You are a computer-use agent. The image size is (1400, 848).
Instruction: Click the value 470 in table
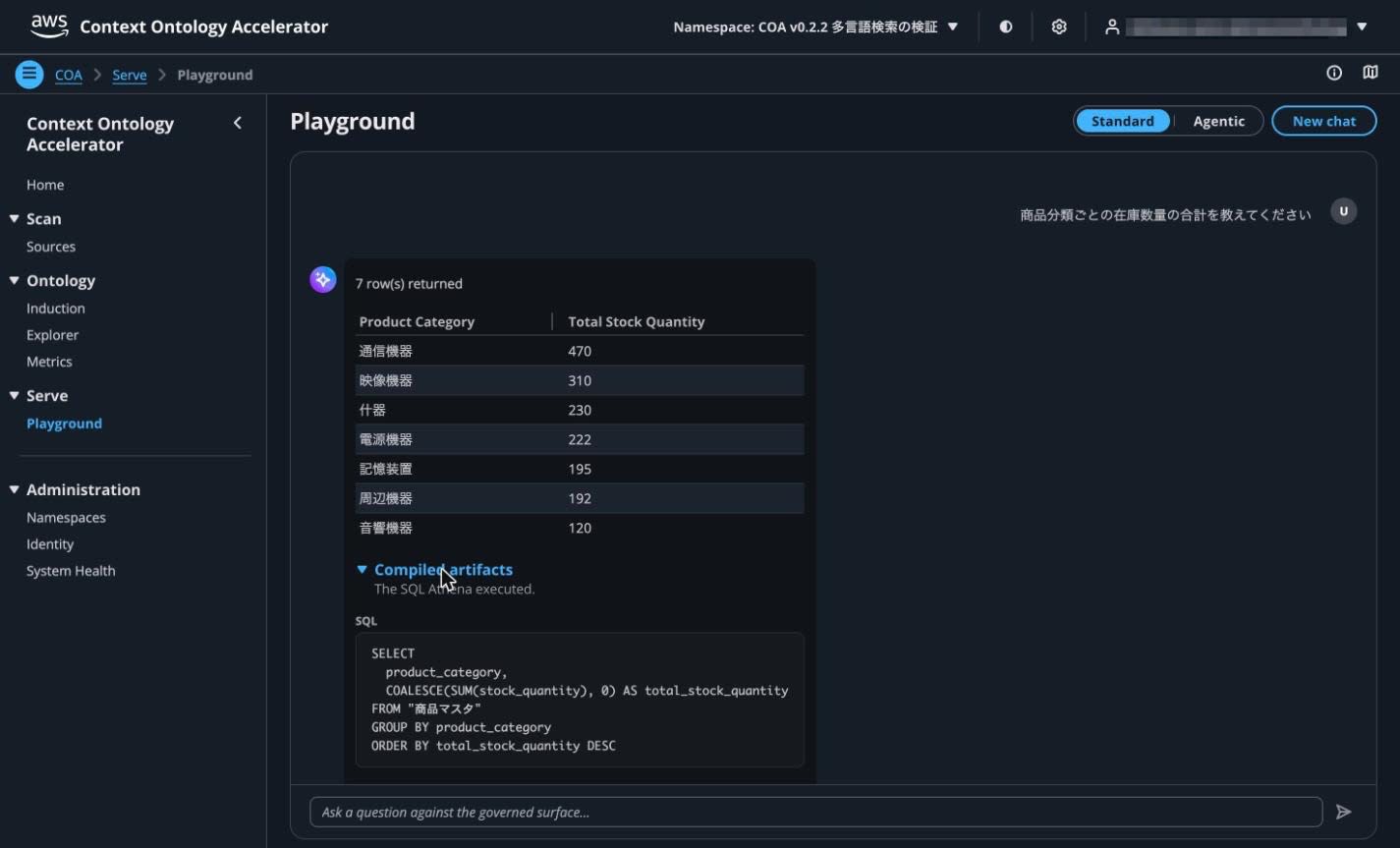pyautogui.click(x=580, y=351)
